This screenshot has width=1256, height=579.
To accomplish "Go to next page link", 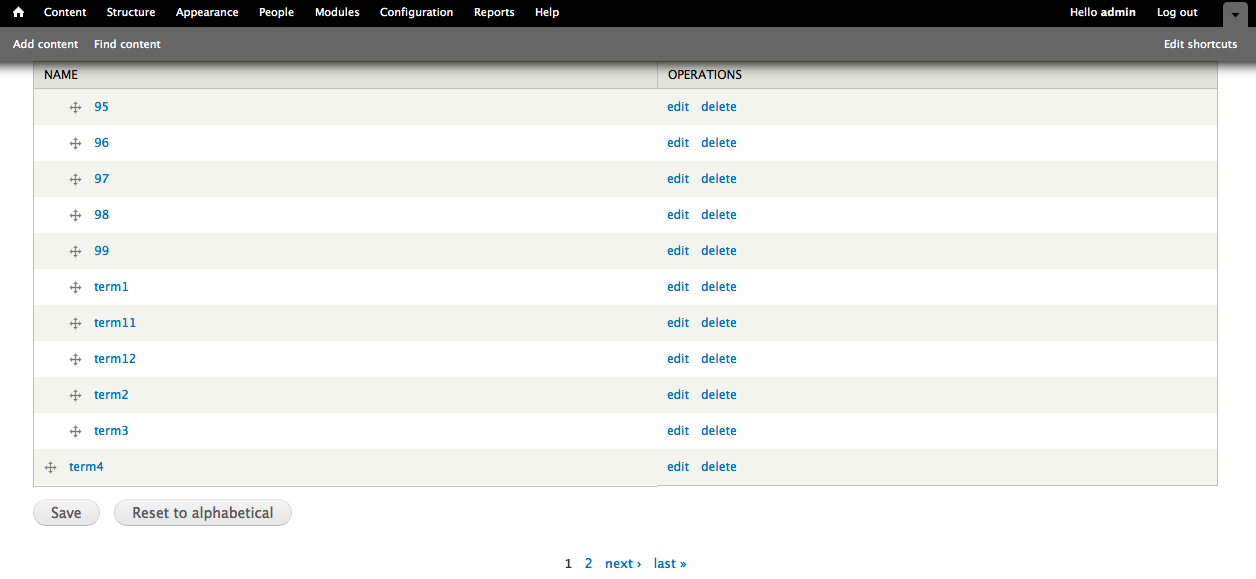I will tap(623, 564).
